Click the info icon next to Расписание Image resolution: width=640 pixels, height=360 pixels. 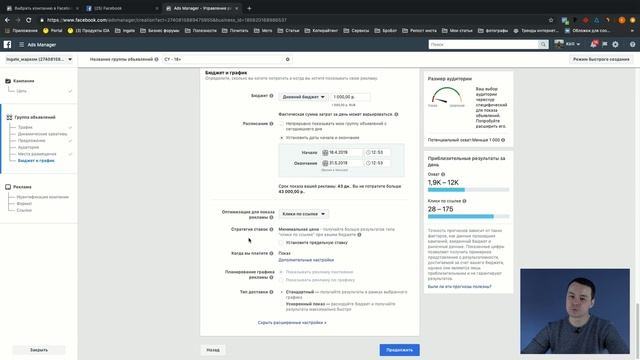click(x=271, y=124)
